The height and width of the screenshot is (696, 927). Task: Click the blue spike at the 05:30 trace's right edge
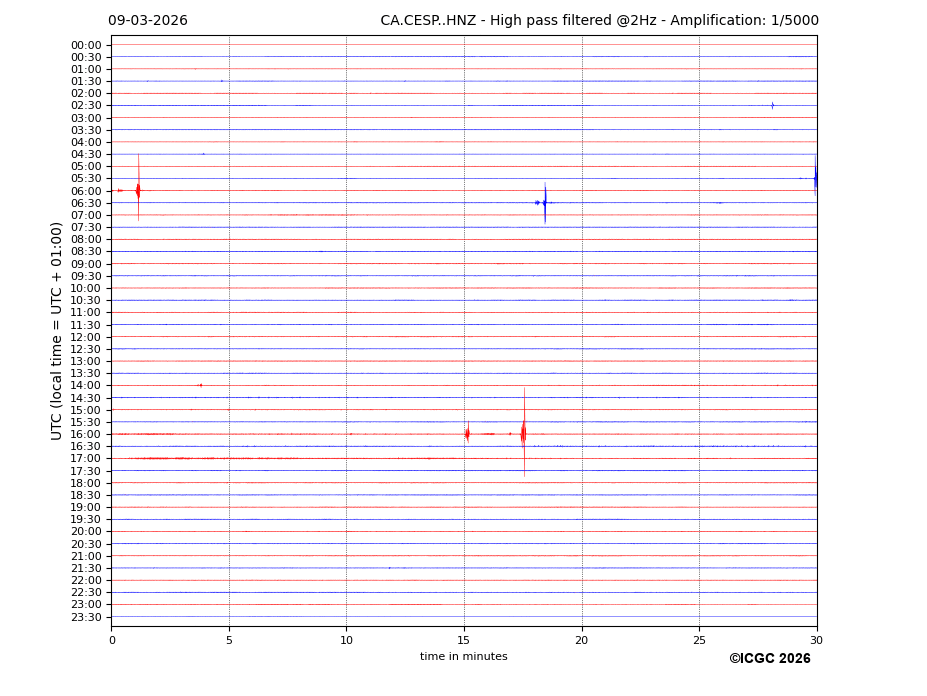coord(815,178)
